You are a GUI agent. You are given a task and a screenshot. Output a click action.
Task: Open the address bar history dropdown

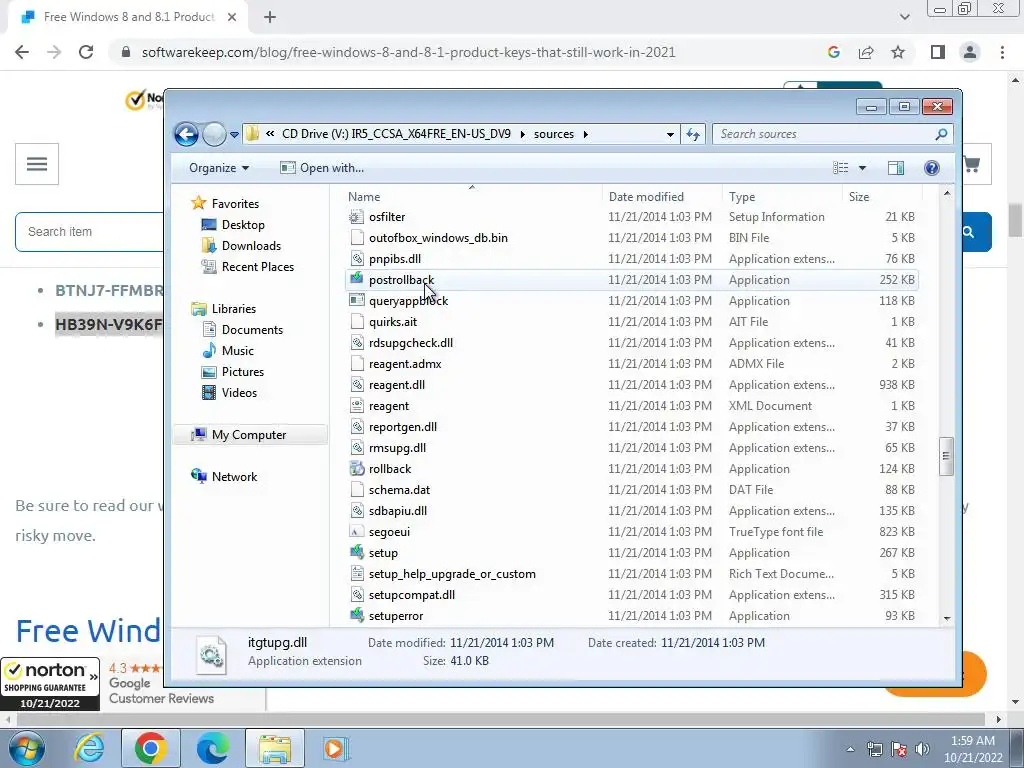pyautogui.click(x=670, y=135)
